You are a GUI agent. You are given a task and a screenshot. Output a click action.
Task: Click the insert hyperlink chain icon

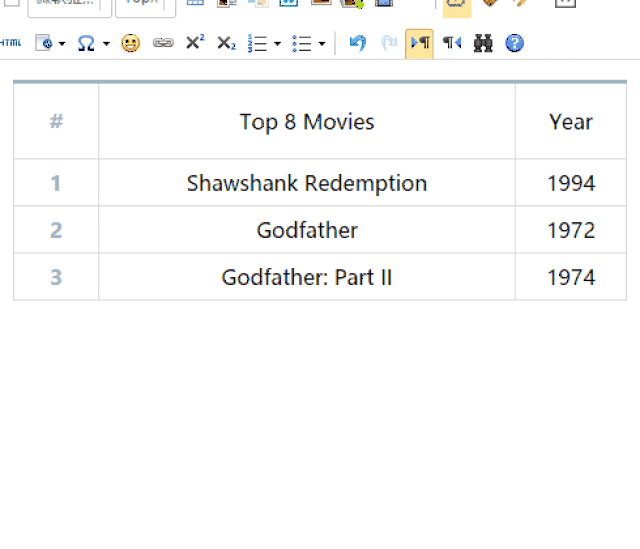[x=162, y=43]
